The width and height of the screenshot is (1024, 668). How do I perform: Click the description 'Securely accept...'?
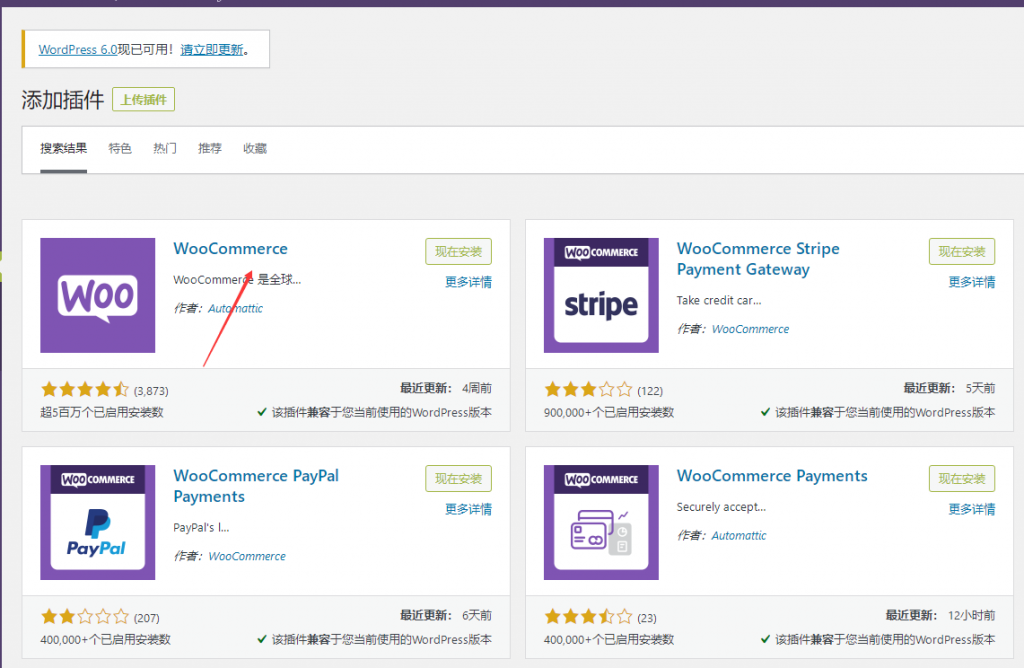click(x=721, y=507)
